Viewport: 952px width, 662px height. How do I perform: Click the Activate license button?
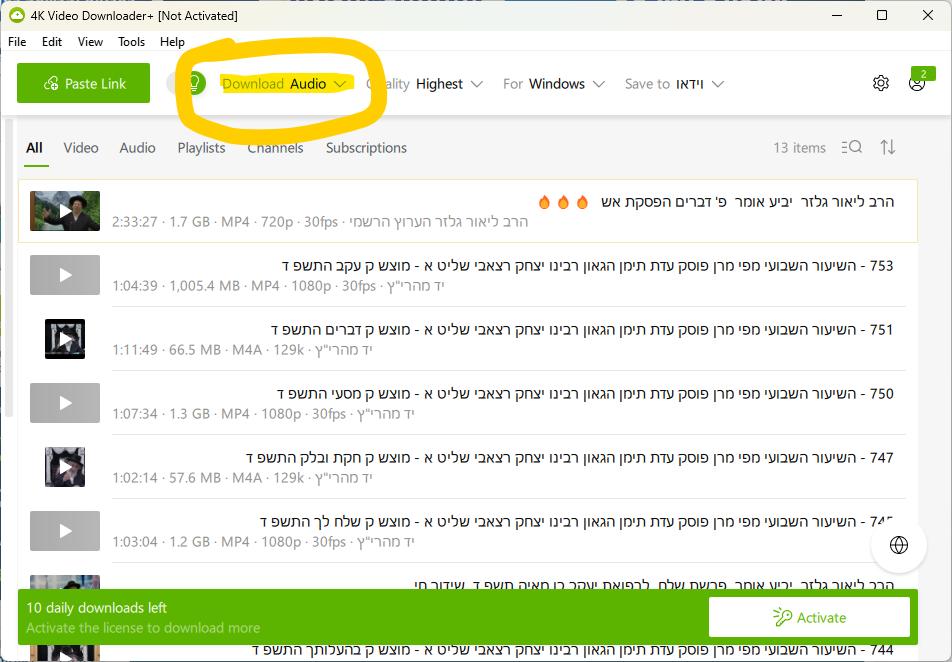tap(809, 617)
